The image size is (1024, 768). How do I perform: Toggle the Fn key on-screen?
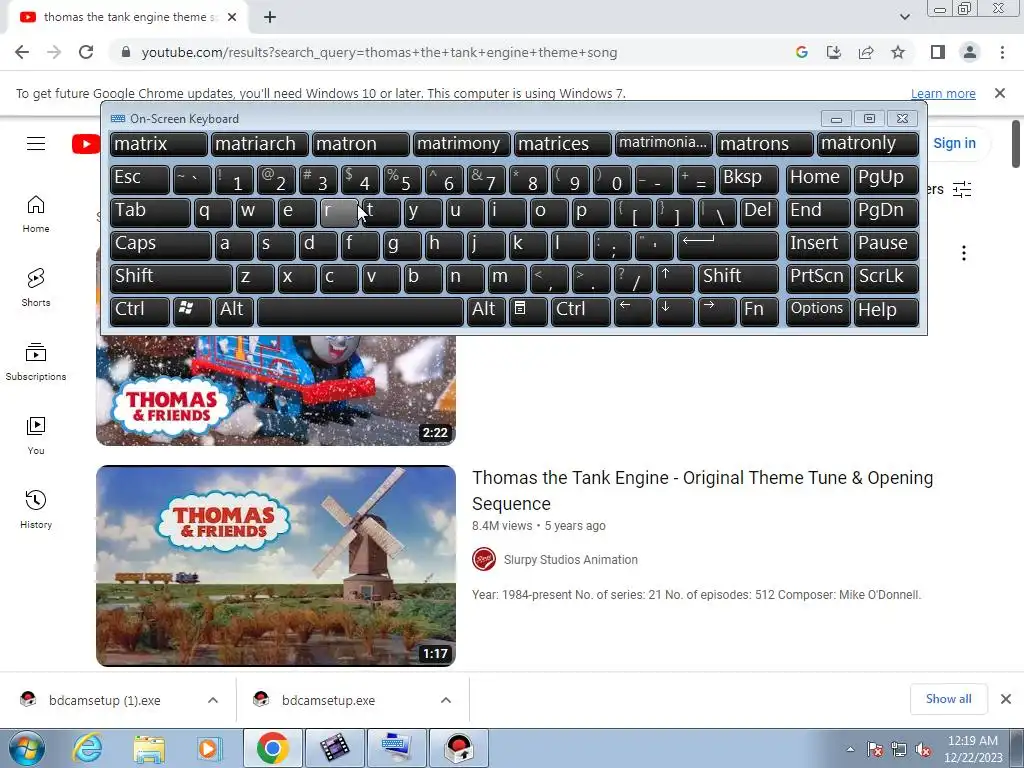pos(760,311)
